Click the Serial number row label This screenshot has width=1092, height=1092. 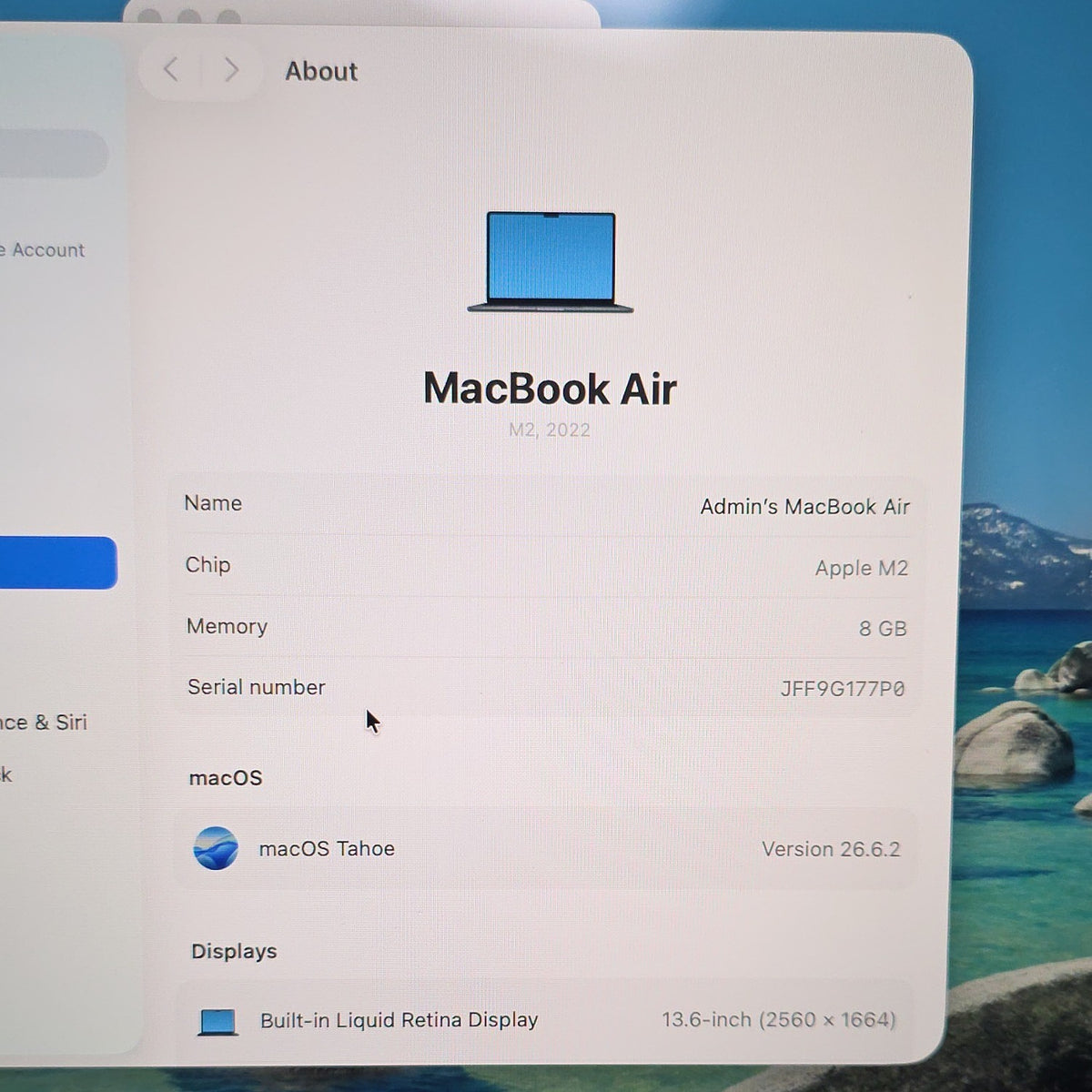coord(256,687)
